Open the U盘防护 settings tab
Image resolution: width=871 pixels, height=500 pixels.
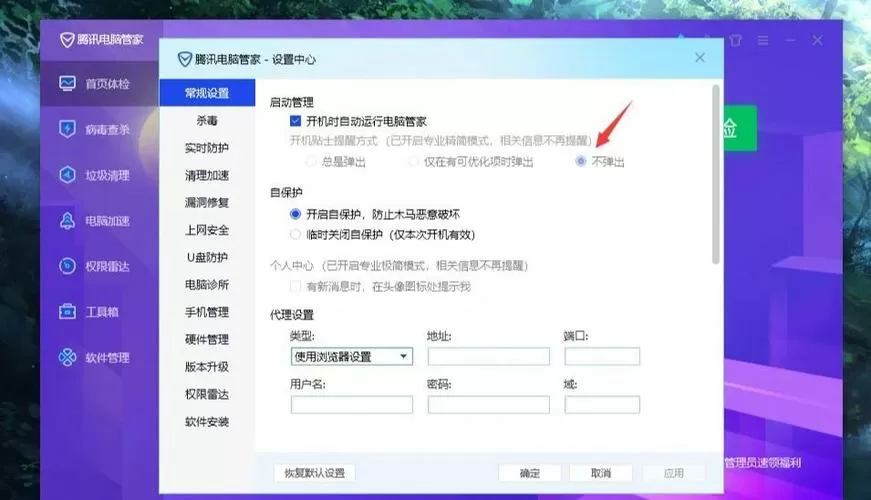[207, 257]
